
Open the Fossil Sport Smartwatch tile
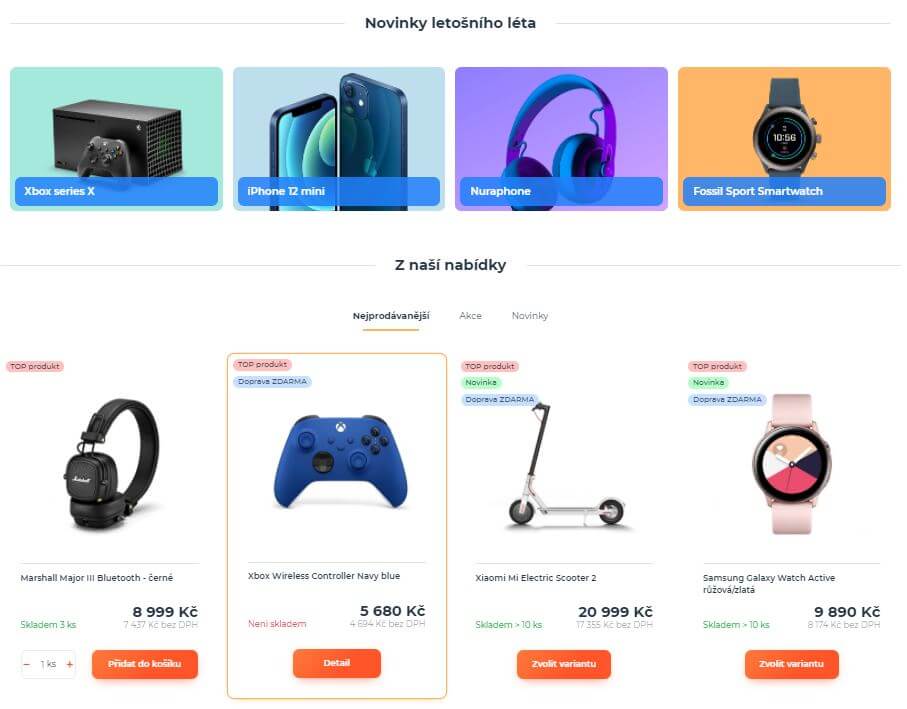pyautogui.click(x=784, y=139)
